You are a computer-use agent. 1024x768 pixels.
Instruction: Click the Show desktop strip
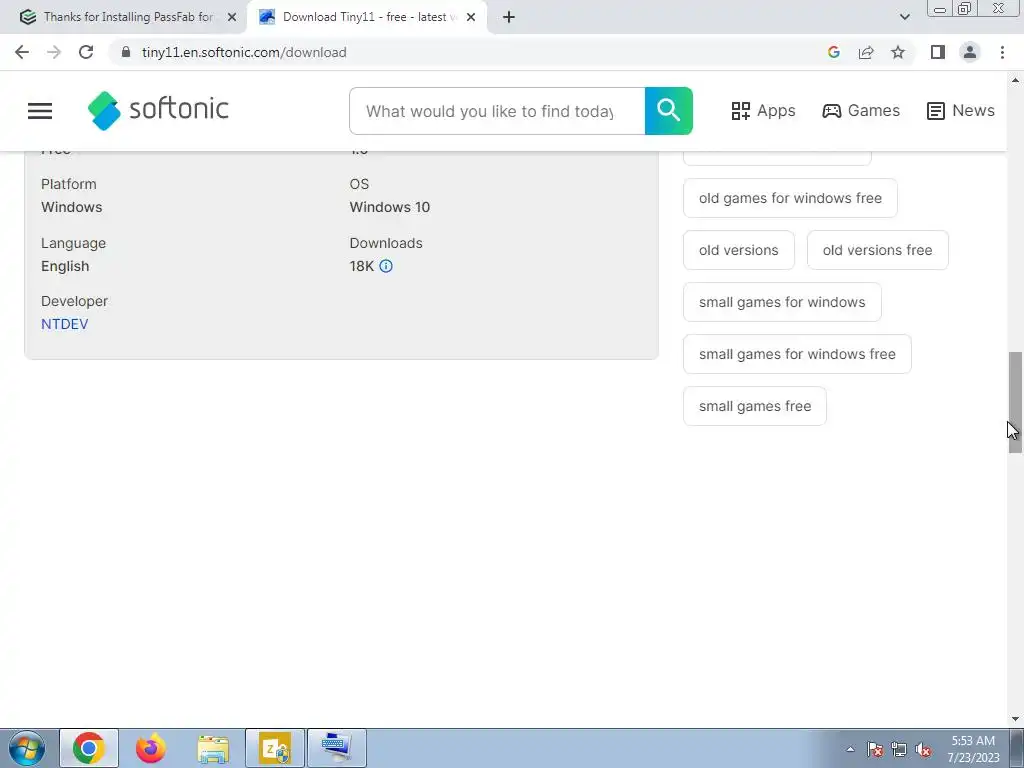1016,748
